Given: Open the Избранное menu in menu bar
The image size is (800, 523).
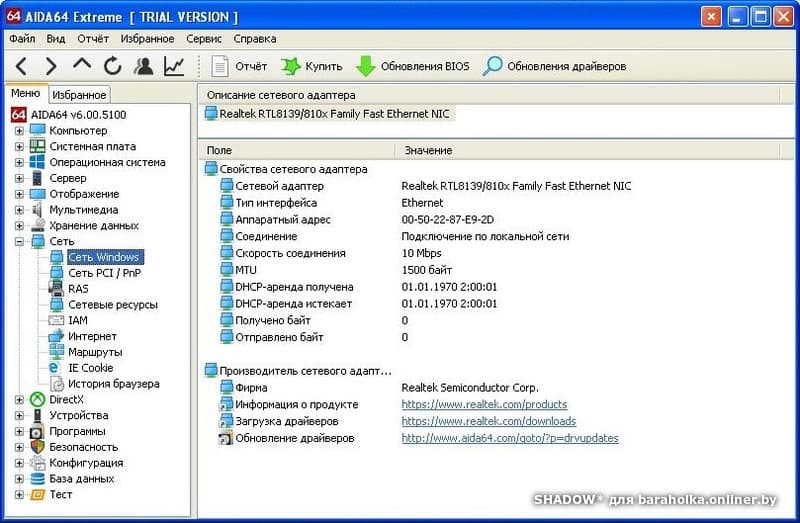Looking at the screenshot, I should pos(147,39).
